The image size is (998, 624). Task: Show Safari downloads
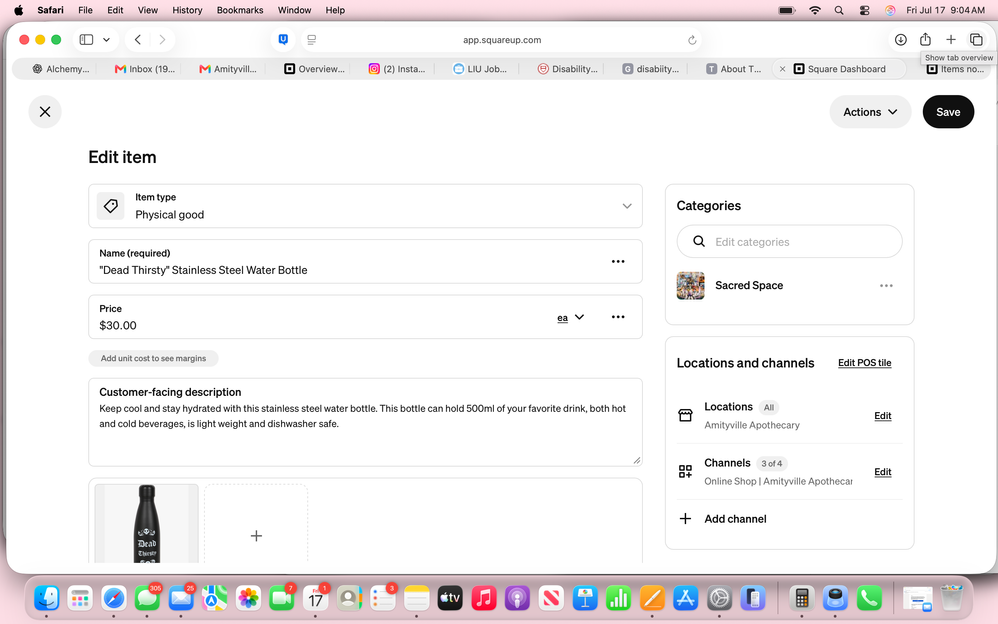coord(901,39)
